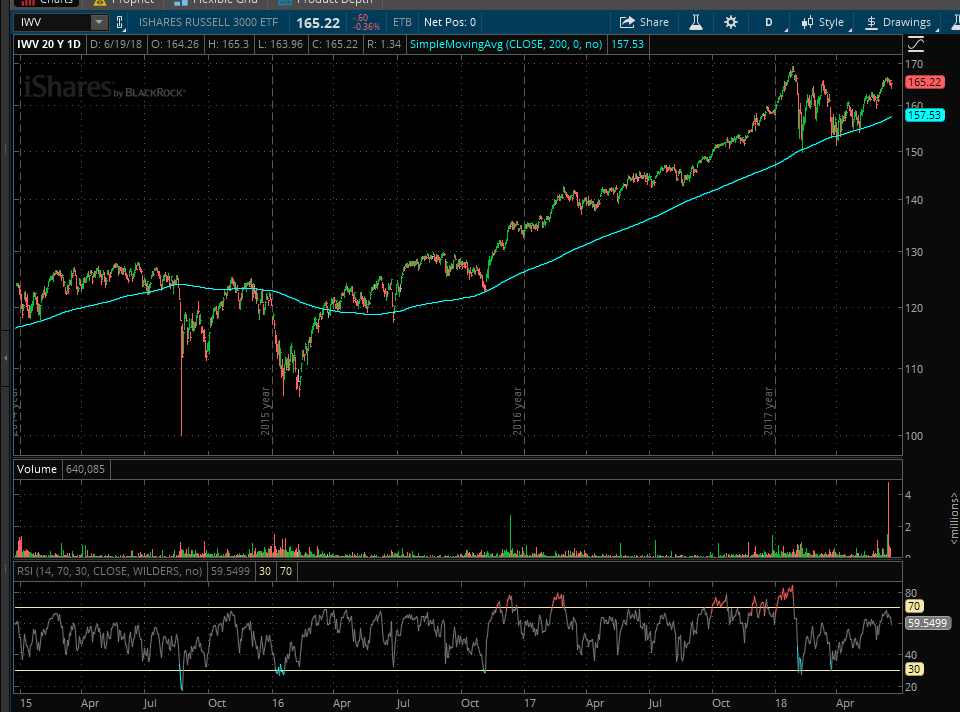Click the RSI 30 oversold header box
The height and width of the screenshot is (712, 960).
(264, 571)
